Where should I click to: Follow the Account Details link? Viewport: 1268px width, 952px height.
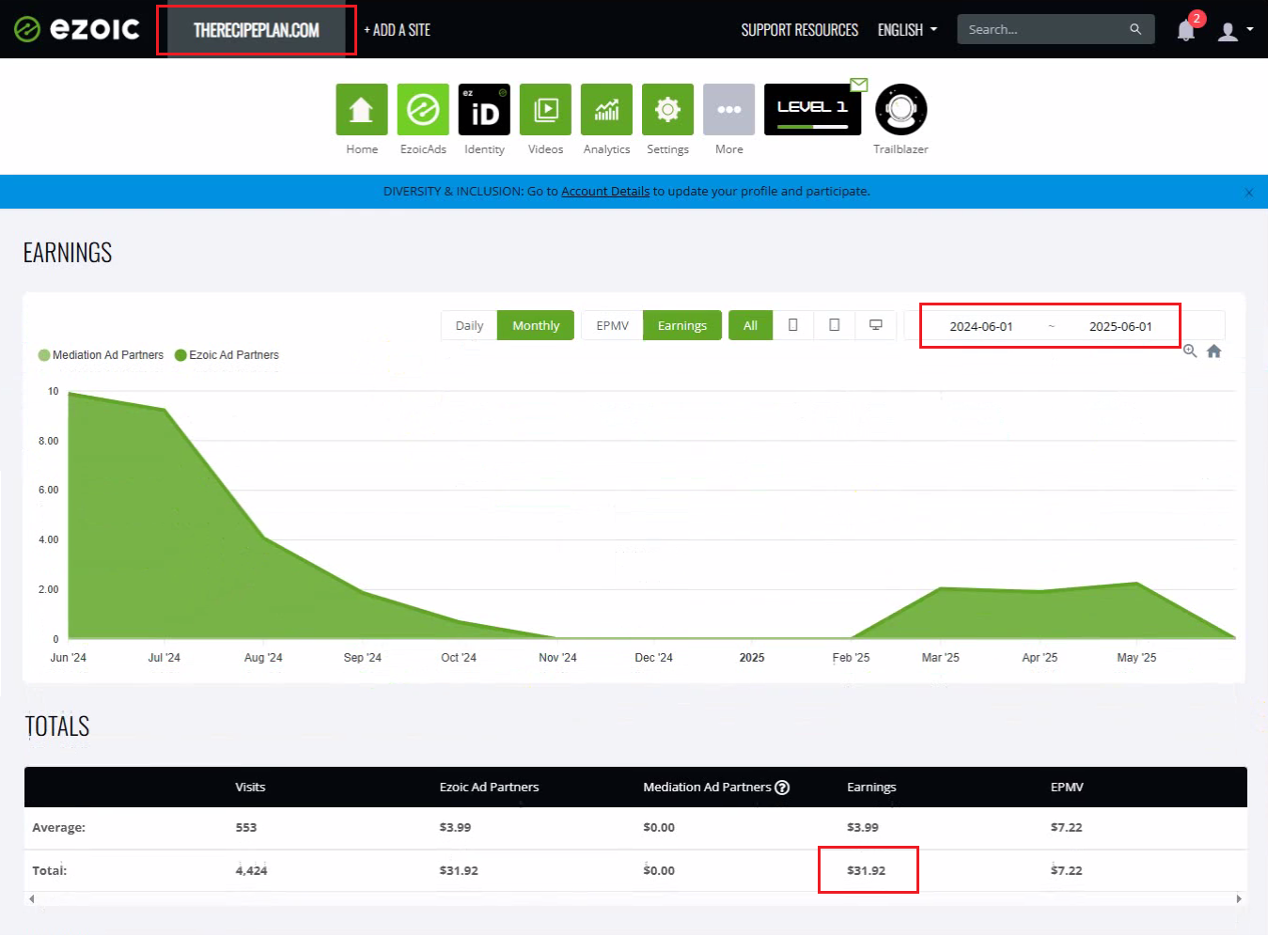(605, 191)
